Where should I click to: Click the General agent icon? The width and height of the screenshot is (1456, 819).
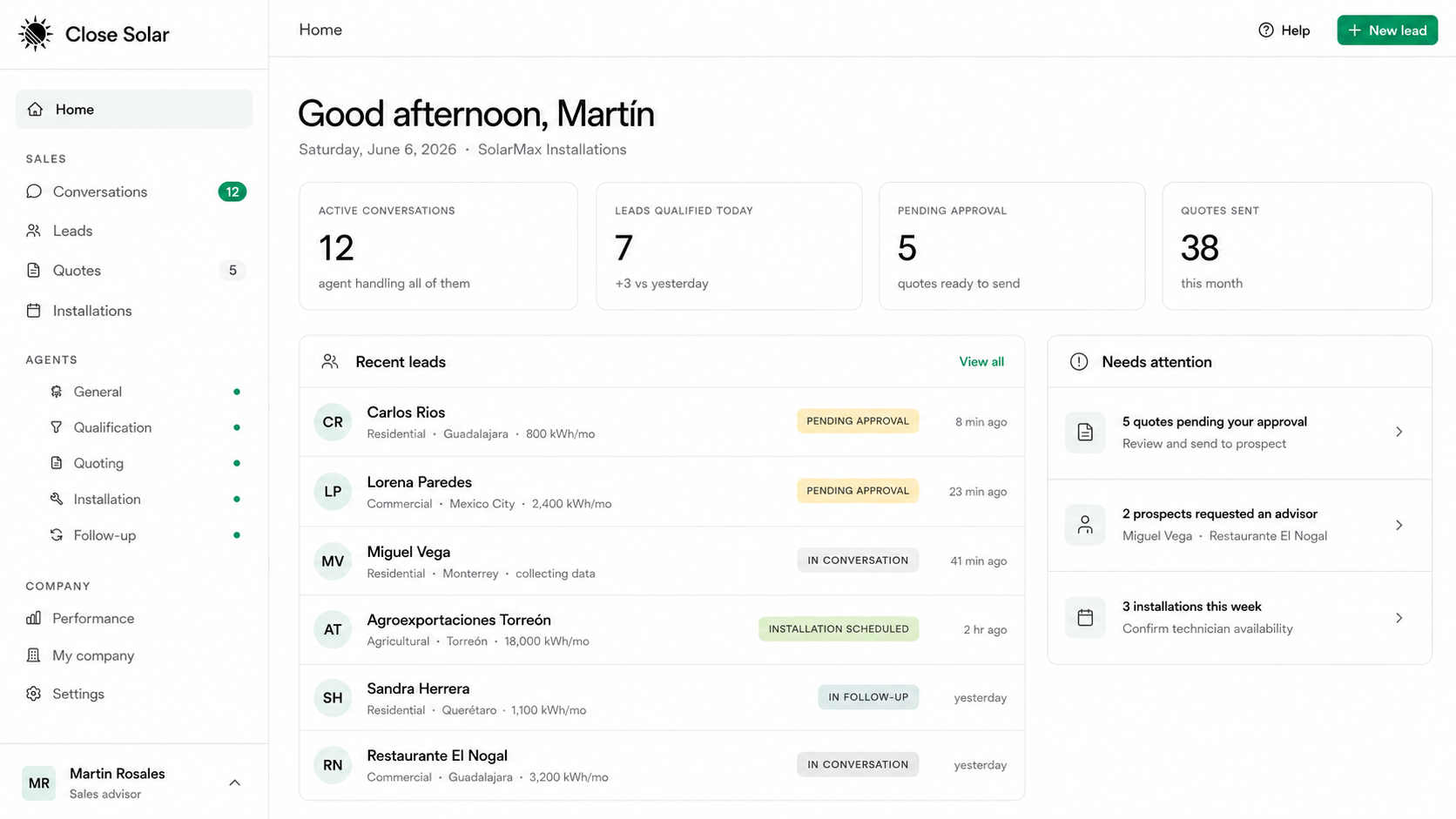(x=57, y=392)
